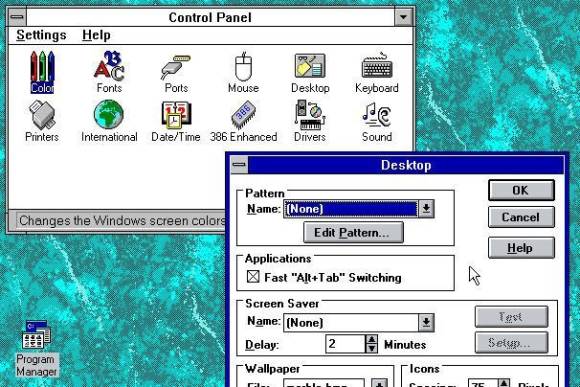Viewport: 580px width, 387px height.
Task: Increase the screen saver Delay stepper
Action: click(x=371, y=339)
